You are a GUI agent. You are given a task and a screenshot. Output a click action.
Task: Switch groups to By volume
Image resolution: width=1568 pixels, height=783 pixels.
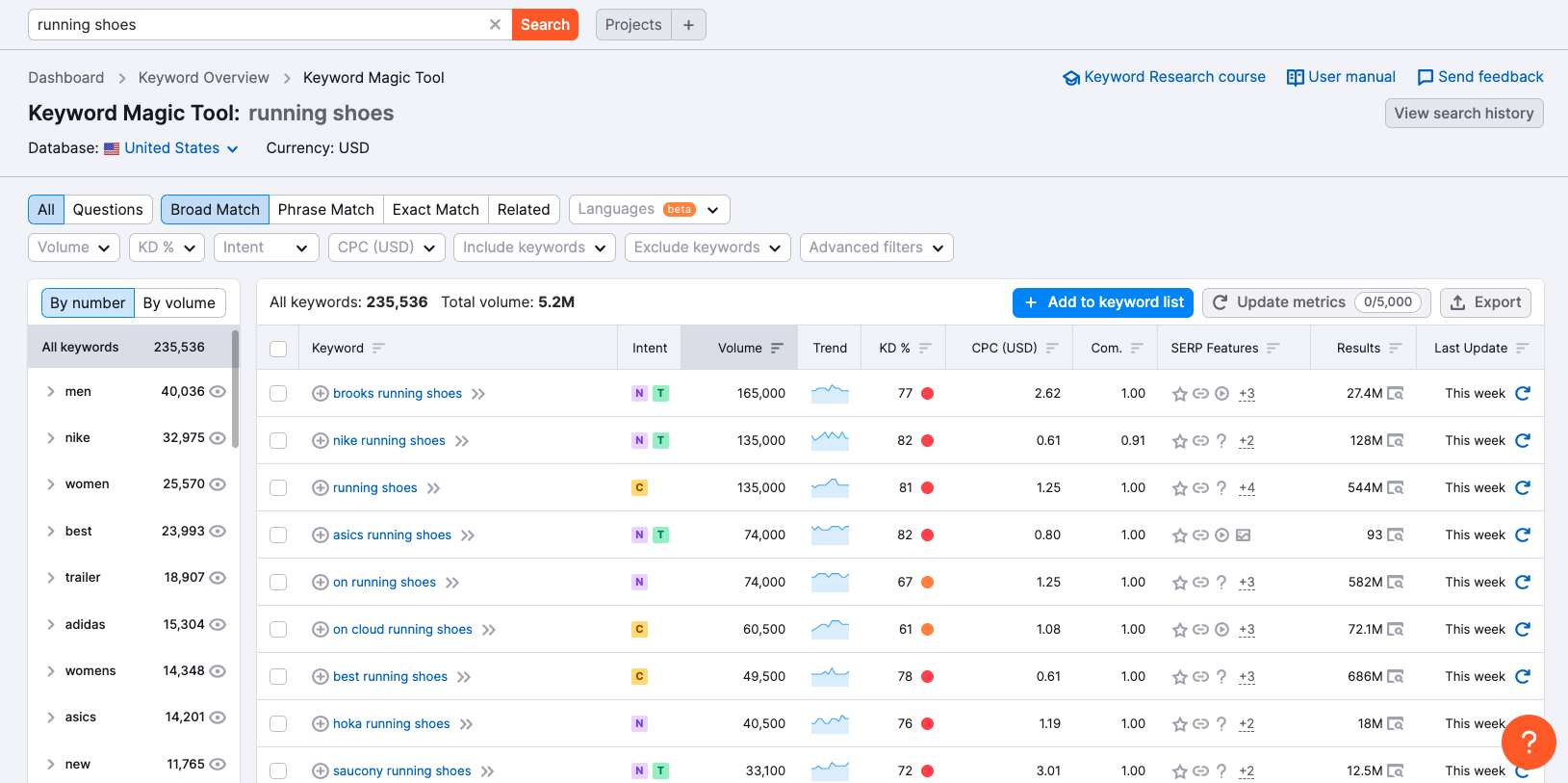[180, 302]
